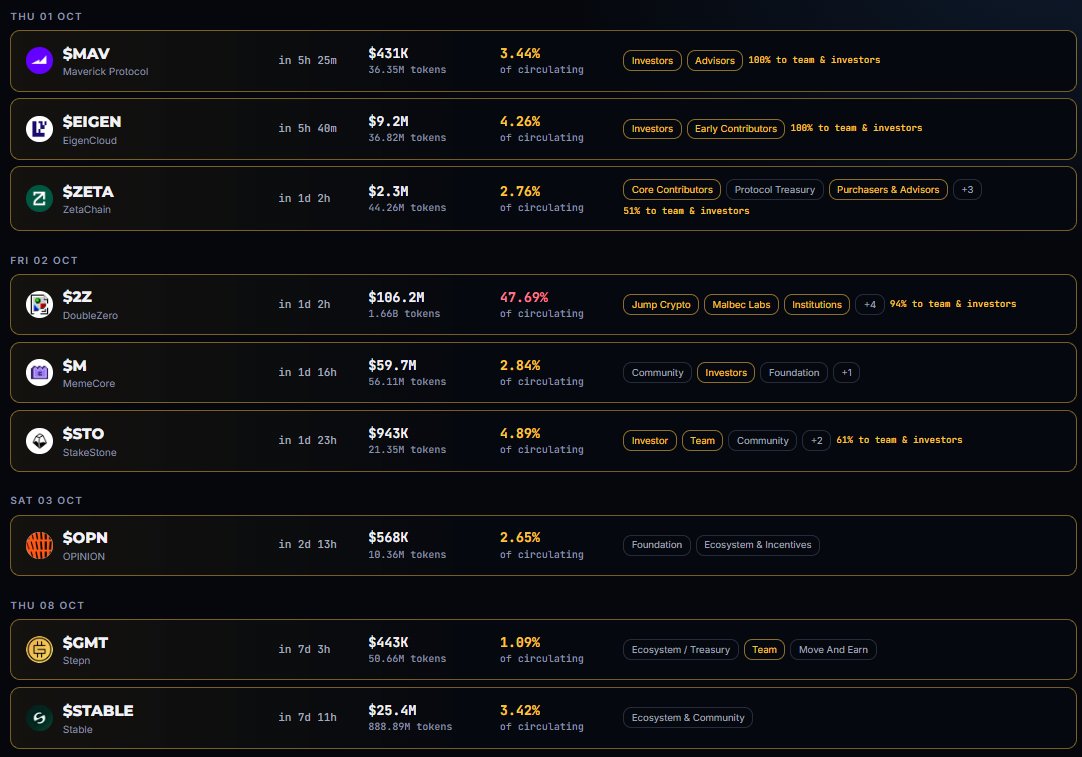Viewport: 1082px width, 757px height.
Task: Click the Maverick Protocol $MAV logo icon
Action: 39,61
